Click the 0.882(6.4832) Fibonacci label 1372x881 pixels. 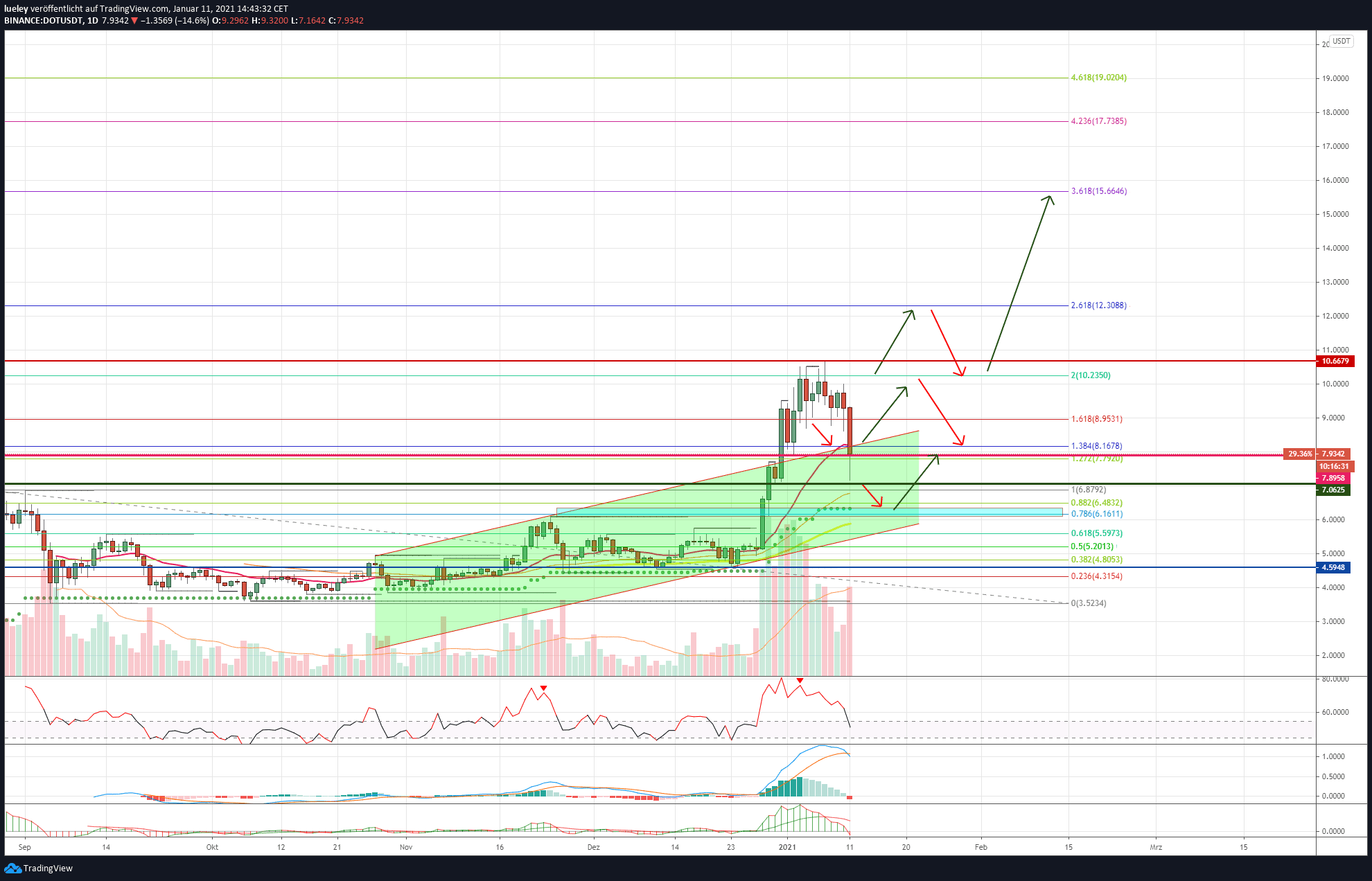pos(1096,503)
